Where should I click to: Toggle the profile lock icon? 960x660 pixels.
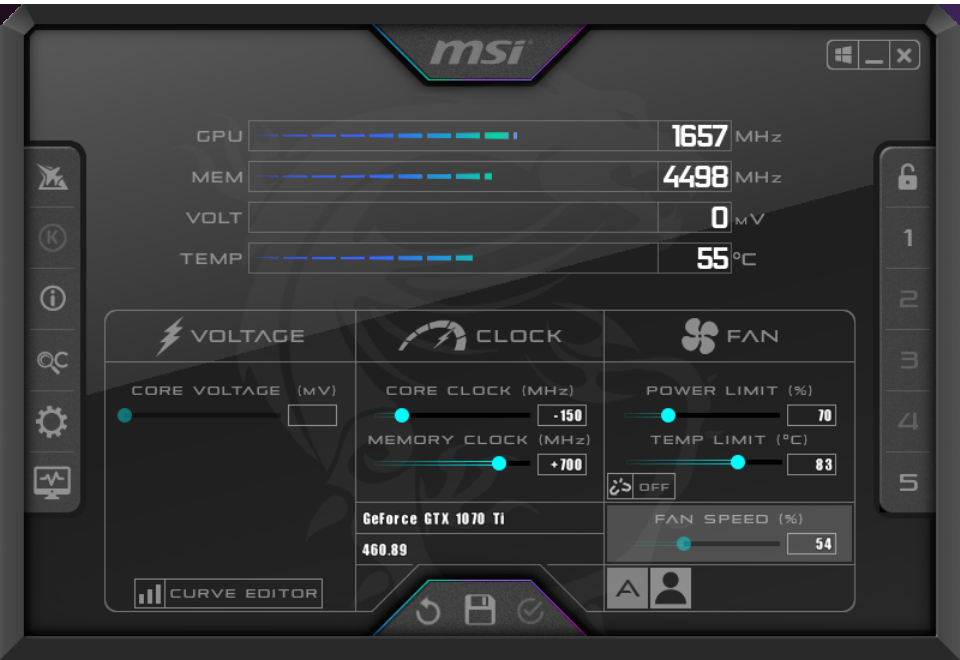pyautogui.click(x=907, y=177)
